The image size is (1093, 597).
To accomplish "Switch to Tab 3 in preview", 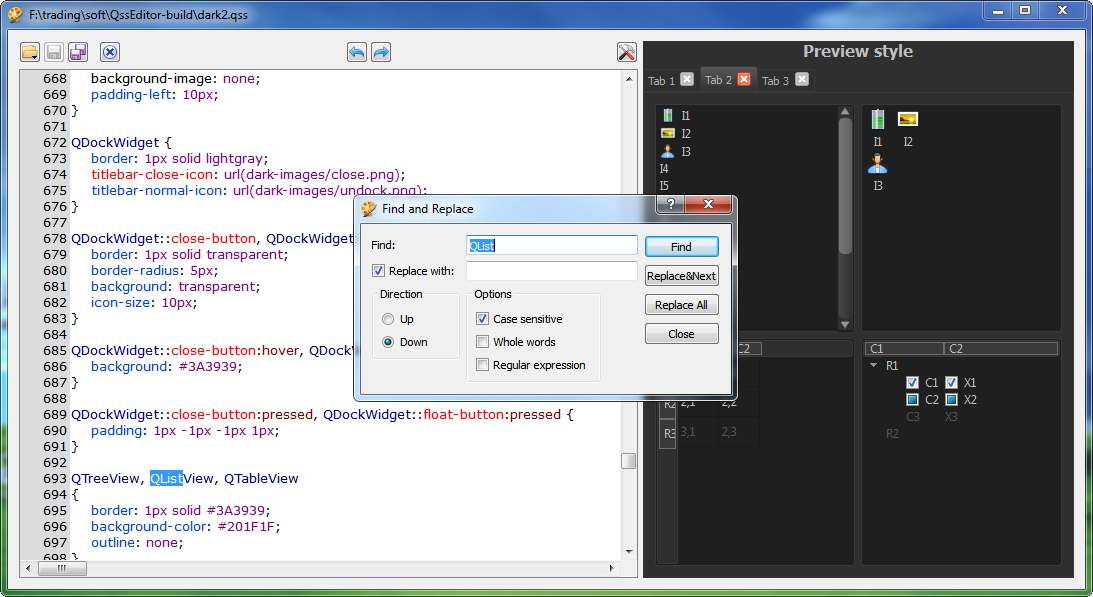I will (775, 80).
